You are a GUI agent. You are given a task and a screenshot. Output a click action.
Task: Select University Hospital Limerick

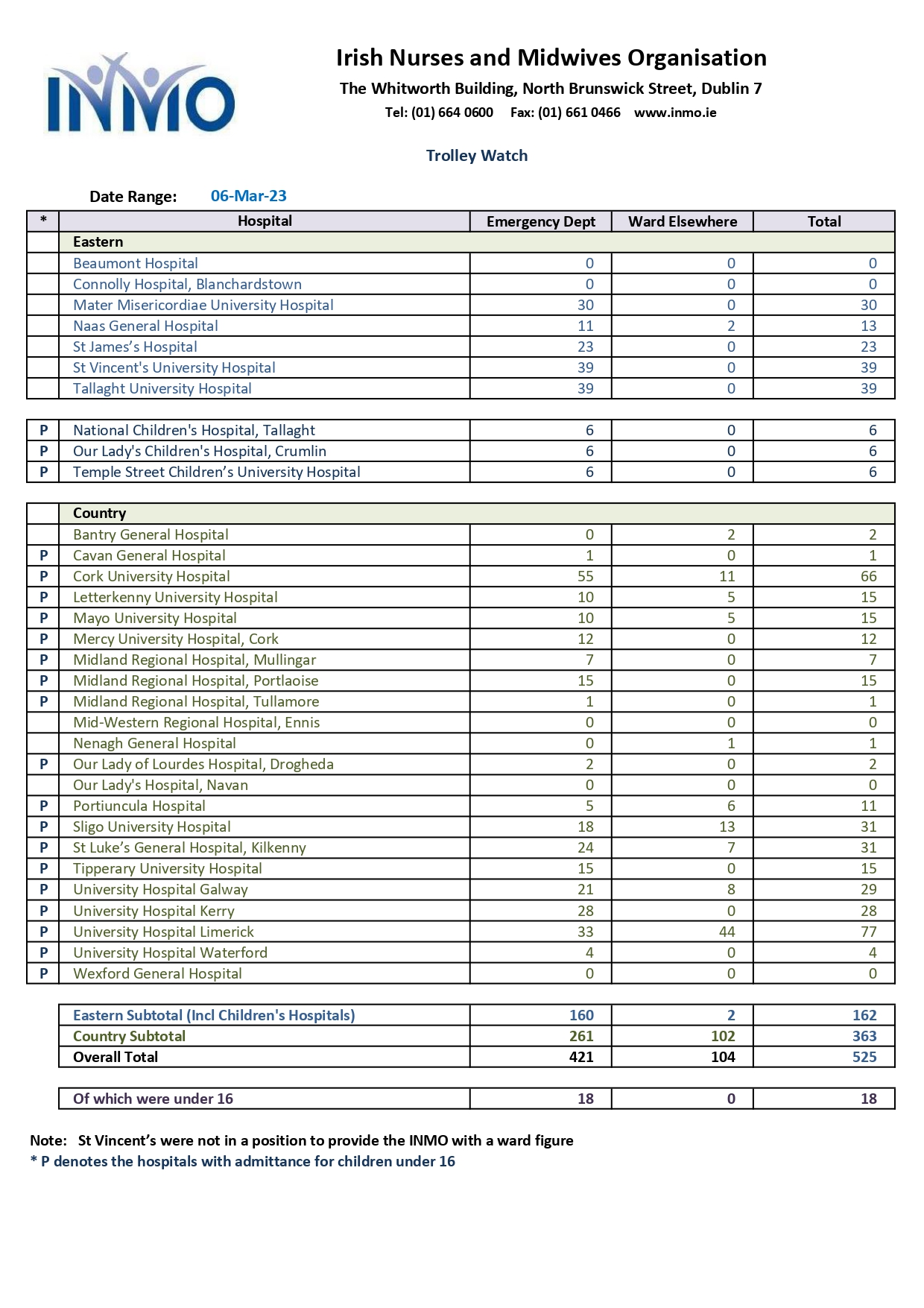(164, 932)
